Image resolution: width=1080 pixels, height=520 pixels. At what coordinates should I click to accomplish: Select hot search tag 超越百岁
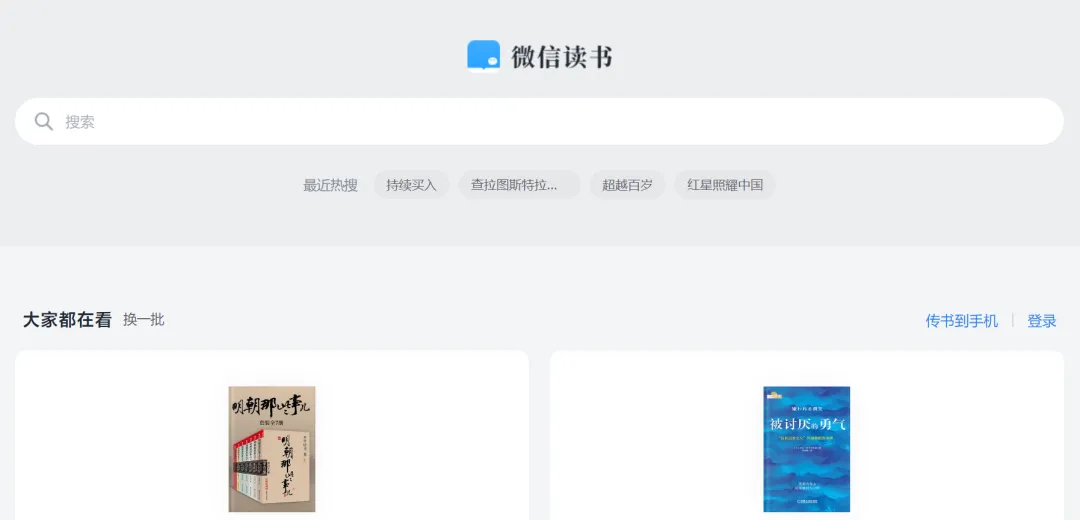pyautogui.click(x=627, y=185)
